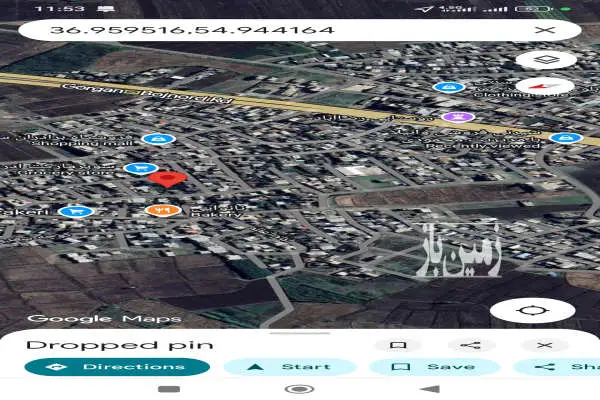
Task: Open the map layers button
Action: point(546,60)
